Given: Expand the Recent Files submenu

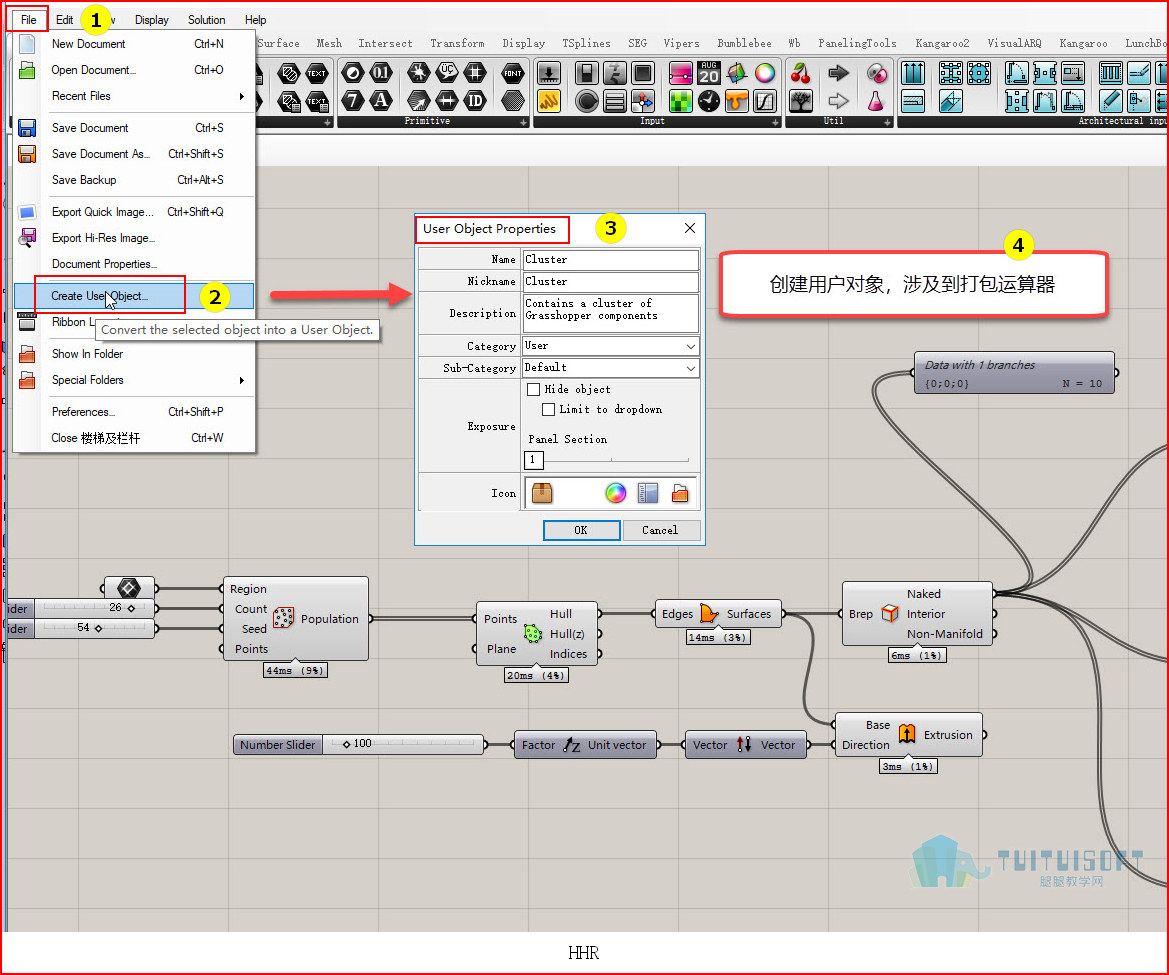Looking at the screenshot, I should (134, 96).
